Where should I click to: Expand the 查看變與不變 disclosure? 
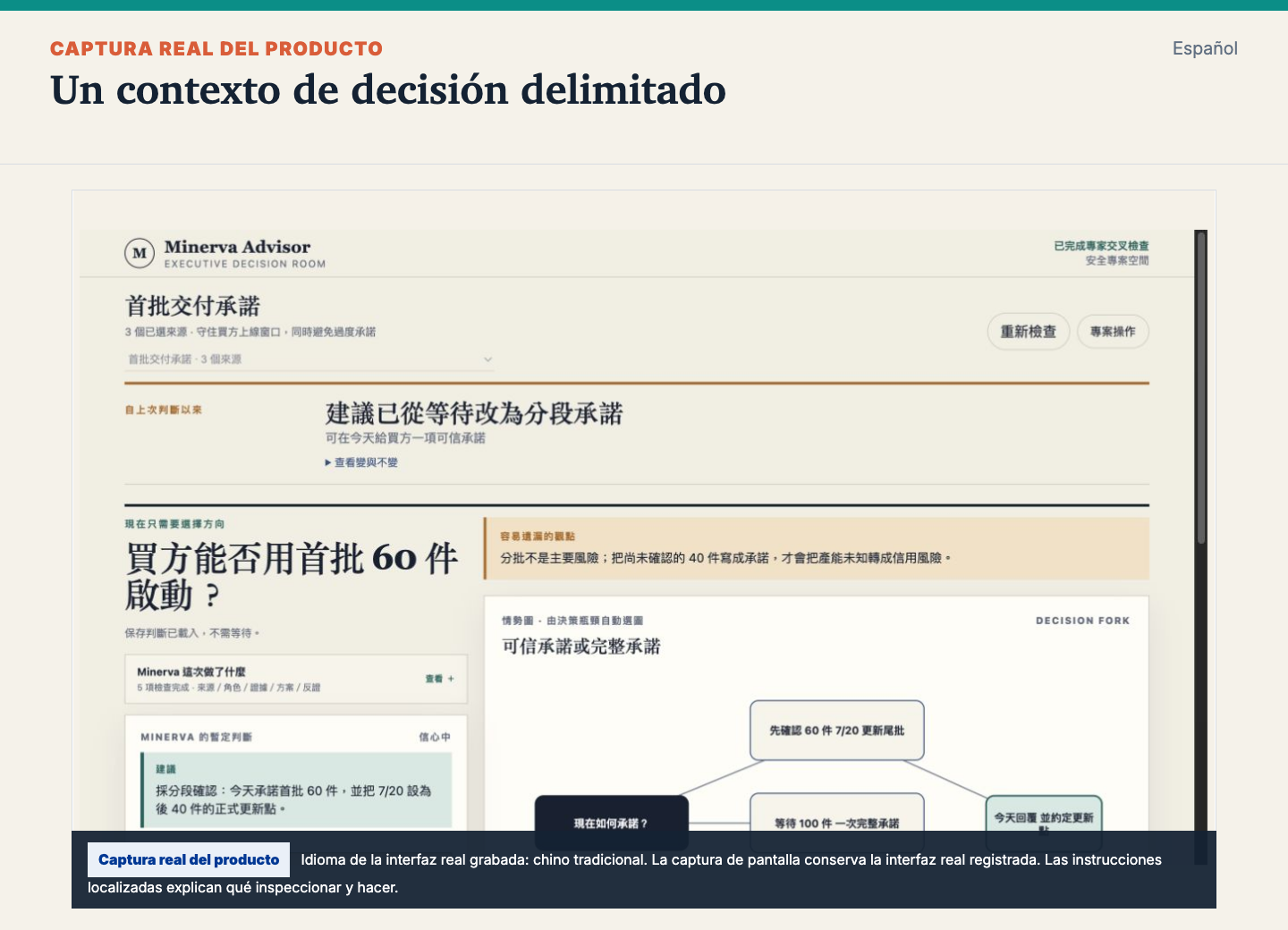[361, 462]
